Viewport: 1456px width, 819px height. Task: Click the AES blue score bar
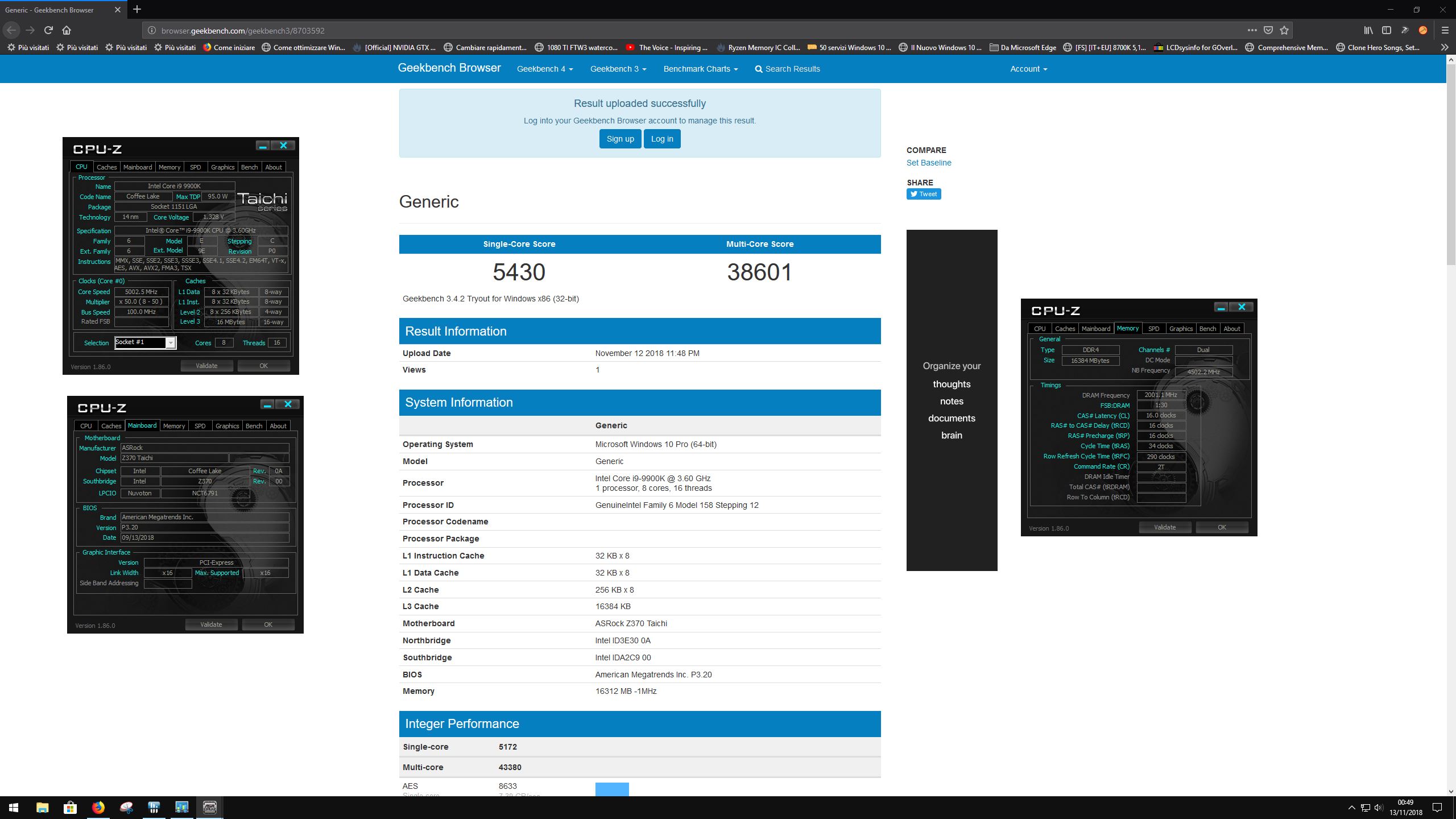coord(612,789)
